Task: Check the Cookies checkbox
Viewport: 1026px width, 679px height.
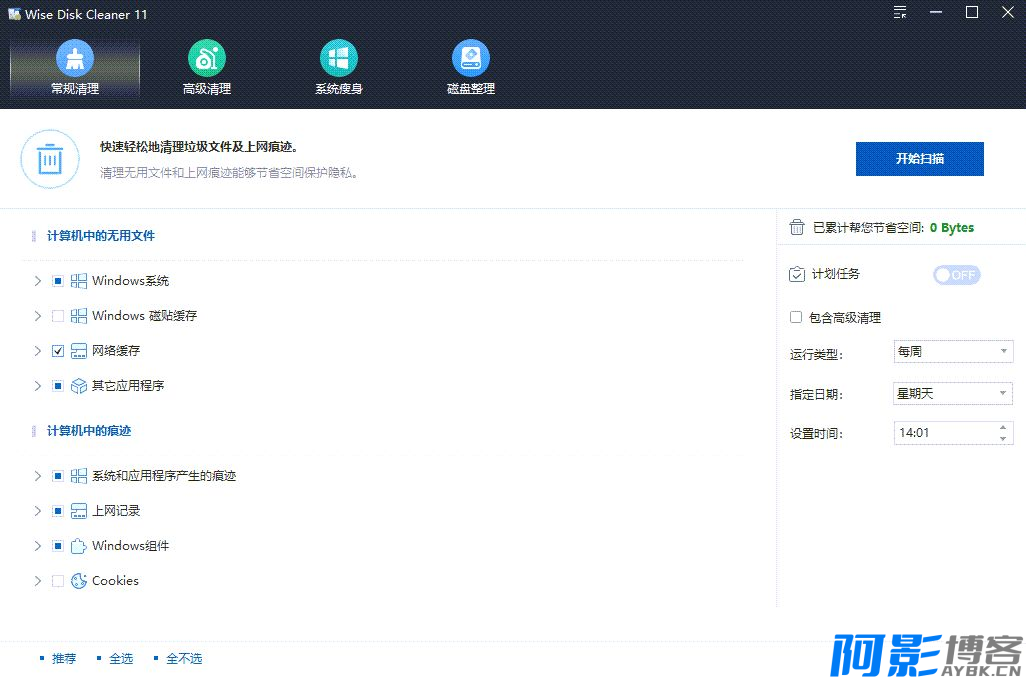Action: point(58,581)
